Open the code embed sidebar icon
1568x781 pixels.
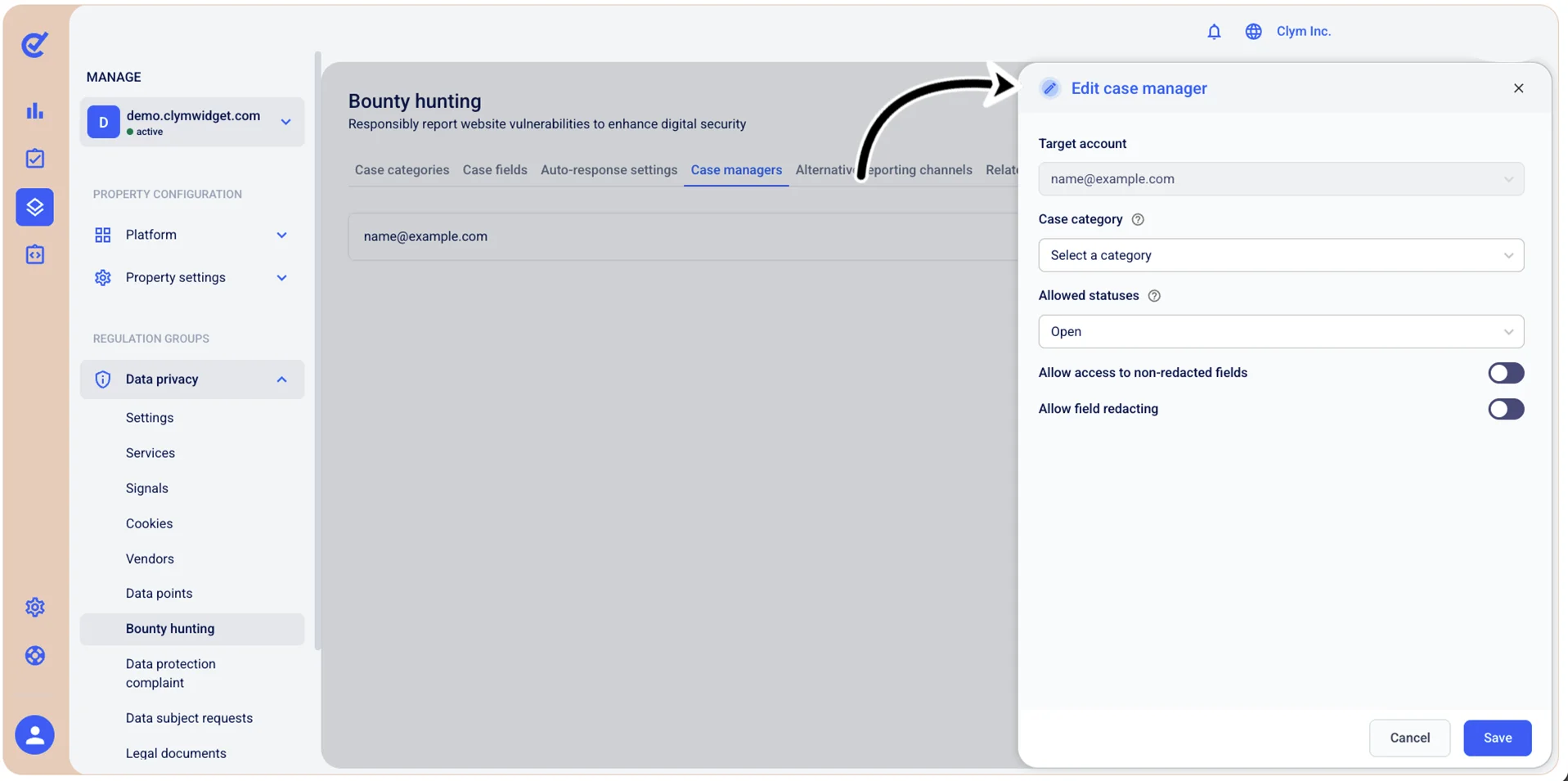(34, 255)
